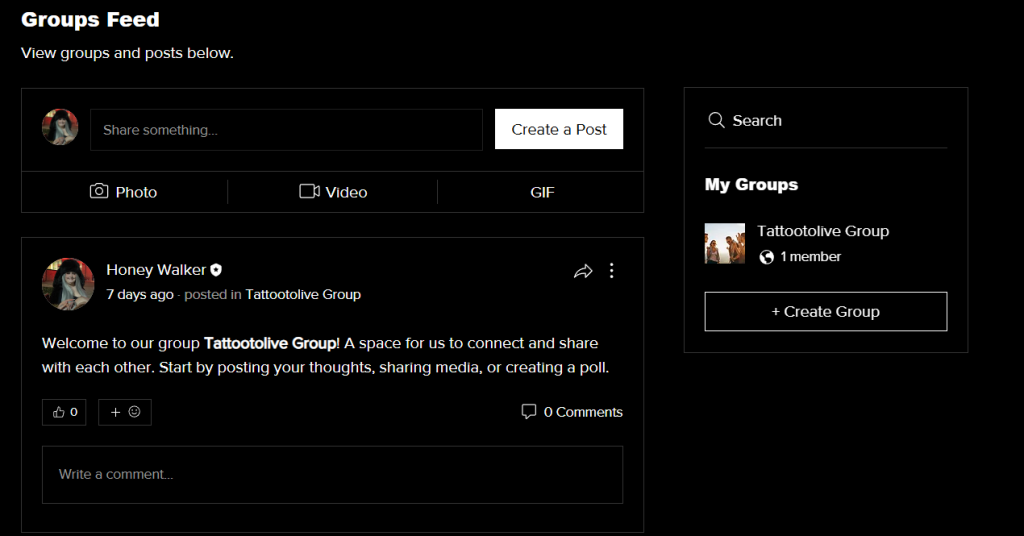Viewport: 1024px width, 536px height.
Task: Click the admin shield badge icon
Action: coord(216,270)
